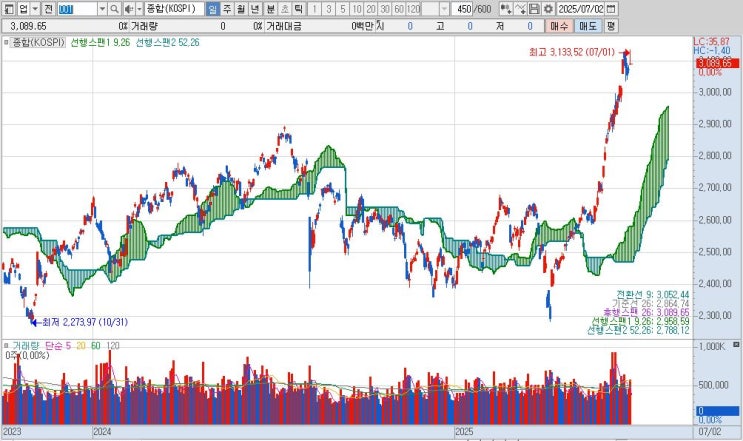Click the 평 button next to 매도
The width and height of the screenshot is (743, 441).
click(x=611, y=26)
